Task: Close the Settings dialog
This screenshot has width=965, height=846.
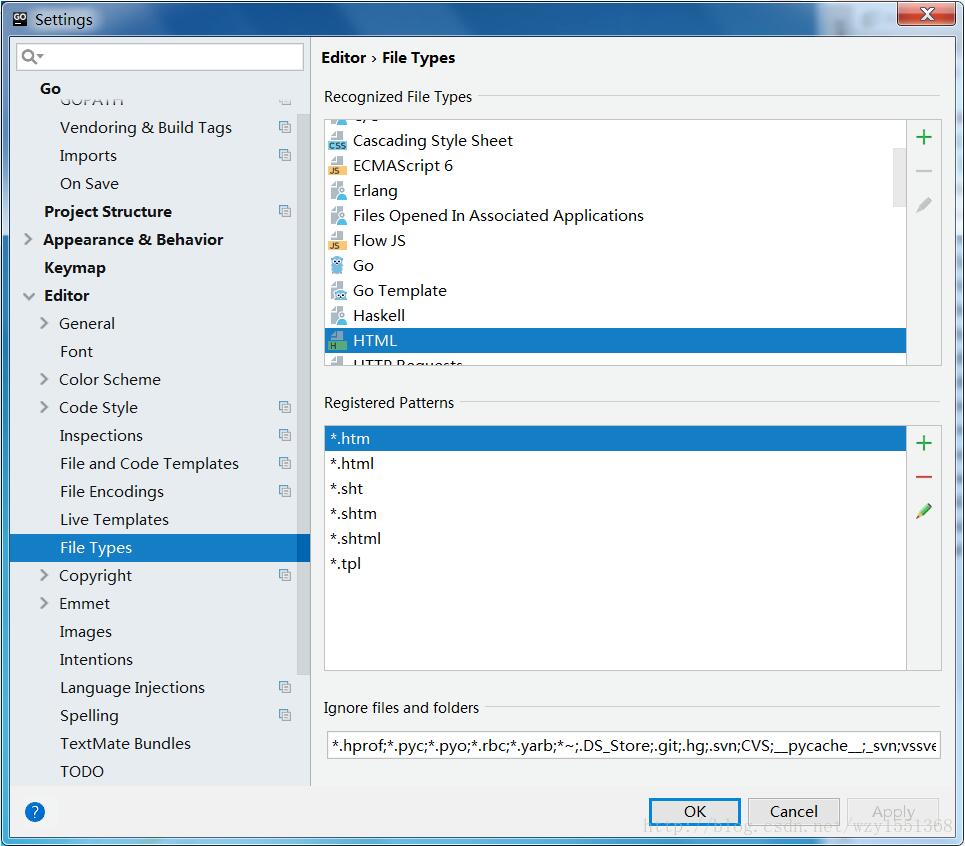Action: click(927, 14)
